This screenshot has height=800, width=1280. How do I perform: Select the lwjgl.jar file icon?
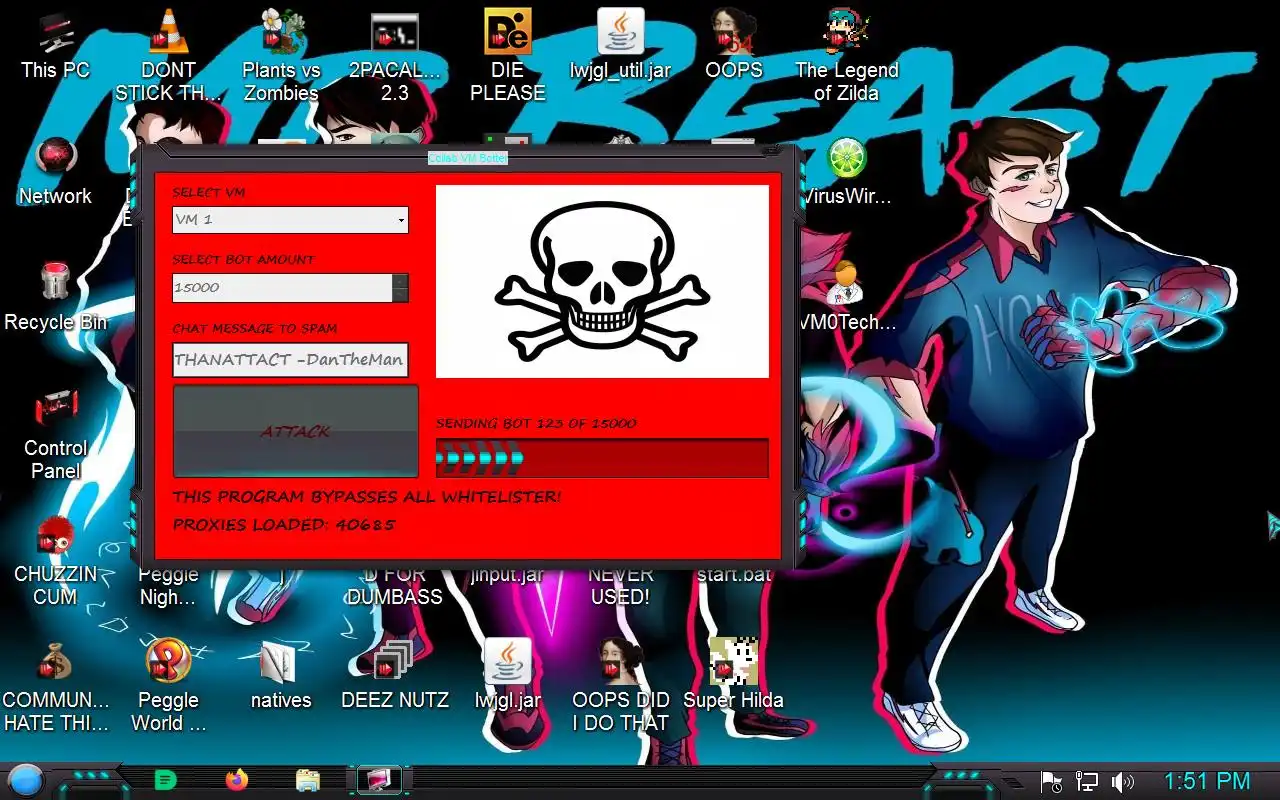tap(507, 674)
